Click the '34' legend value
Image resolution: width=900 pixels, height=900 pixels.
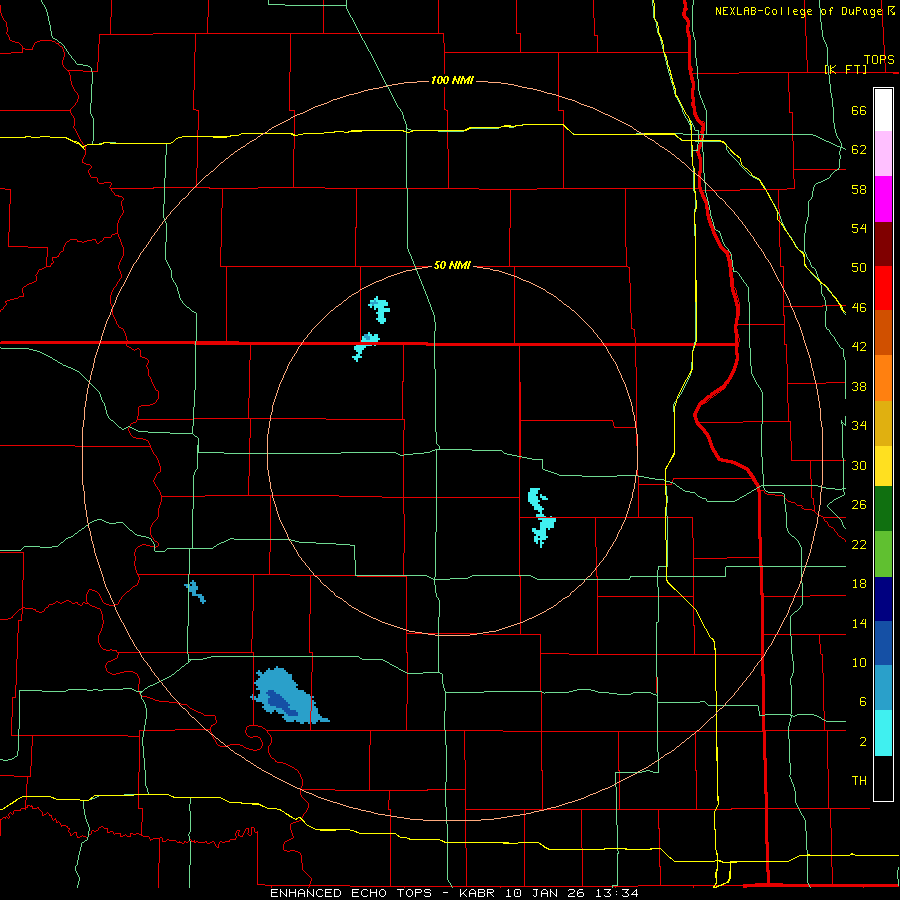859,425
